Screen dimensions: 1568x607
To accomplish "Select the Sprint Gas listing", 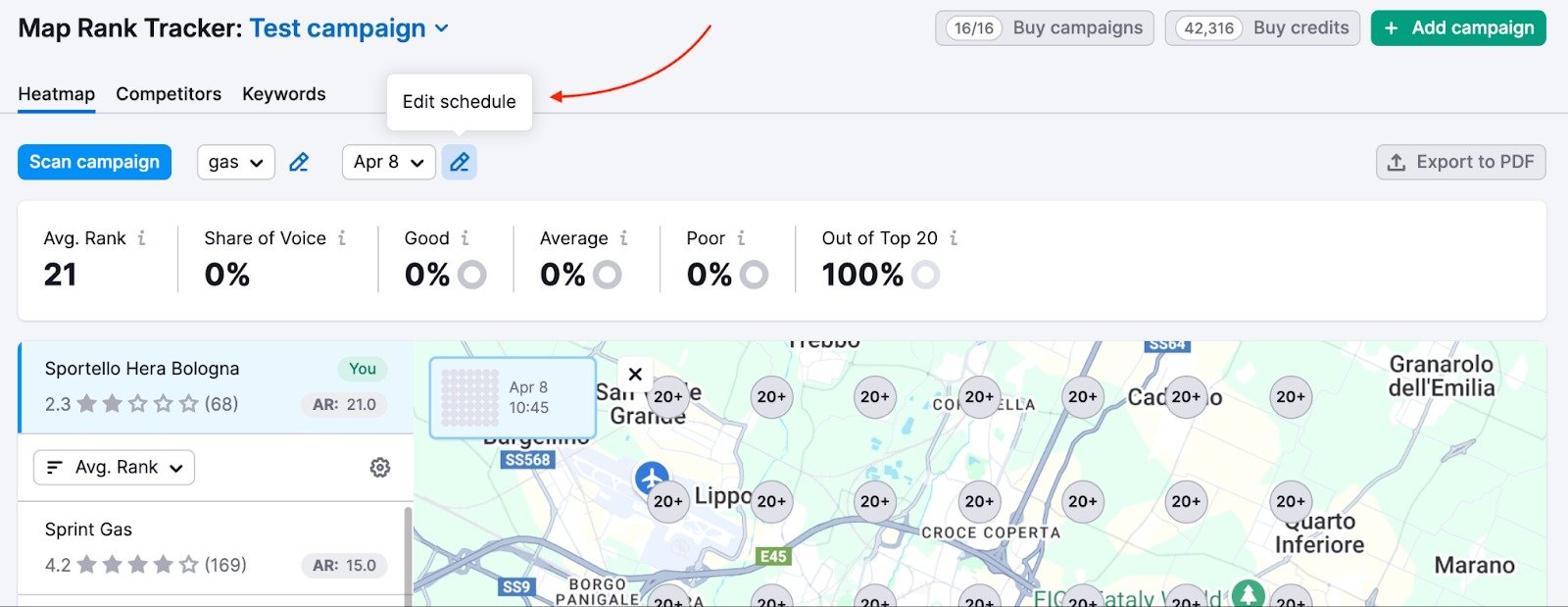I will [196, 546].
